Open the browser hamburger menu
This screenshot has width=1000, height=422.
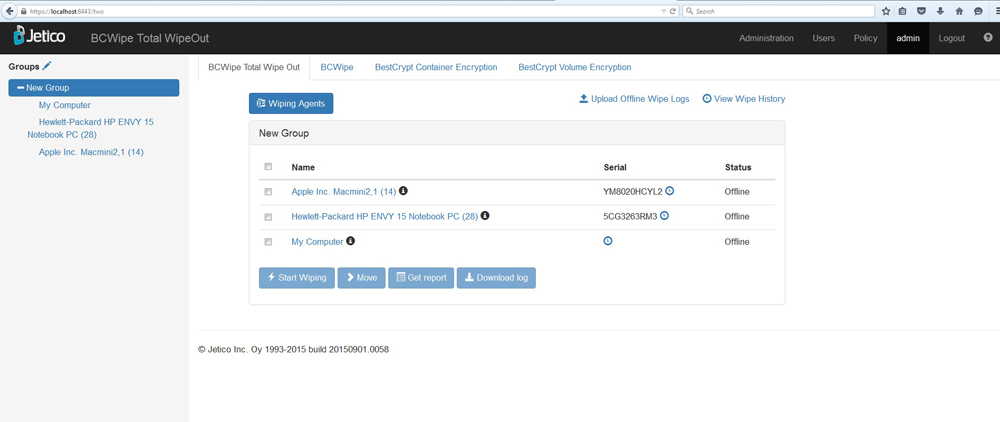click(996, 11)
